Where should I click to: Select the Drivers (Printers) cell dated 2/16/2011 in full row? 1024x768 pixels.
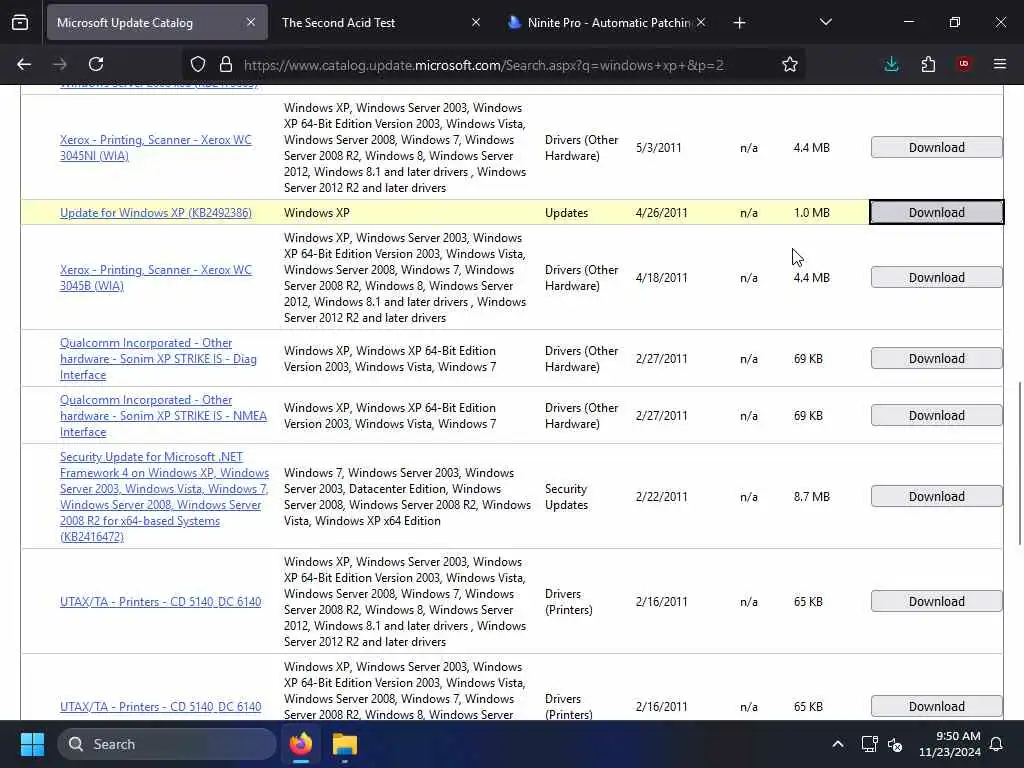click(569, 601)
